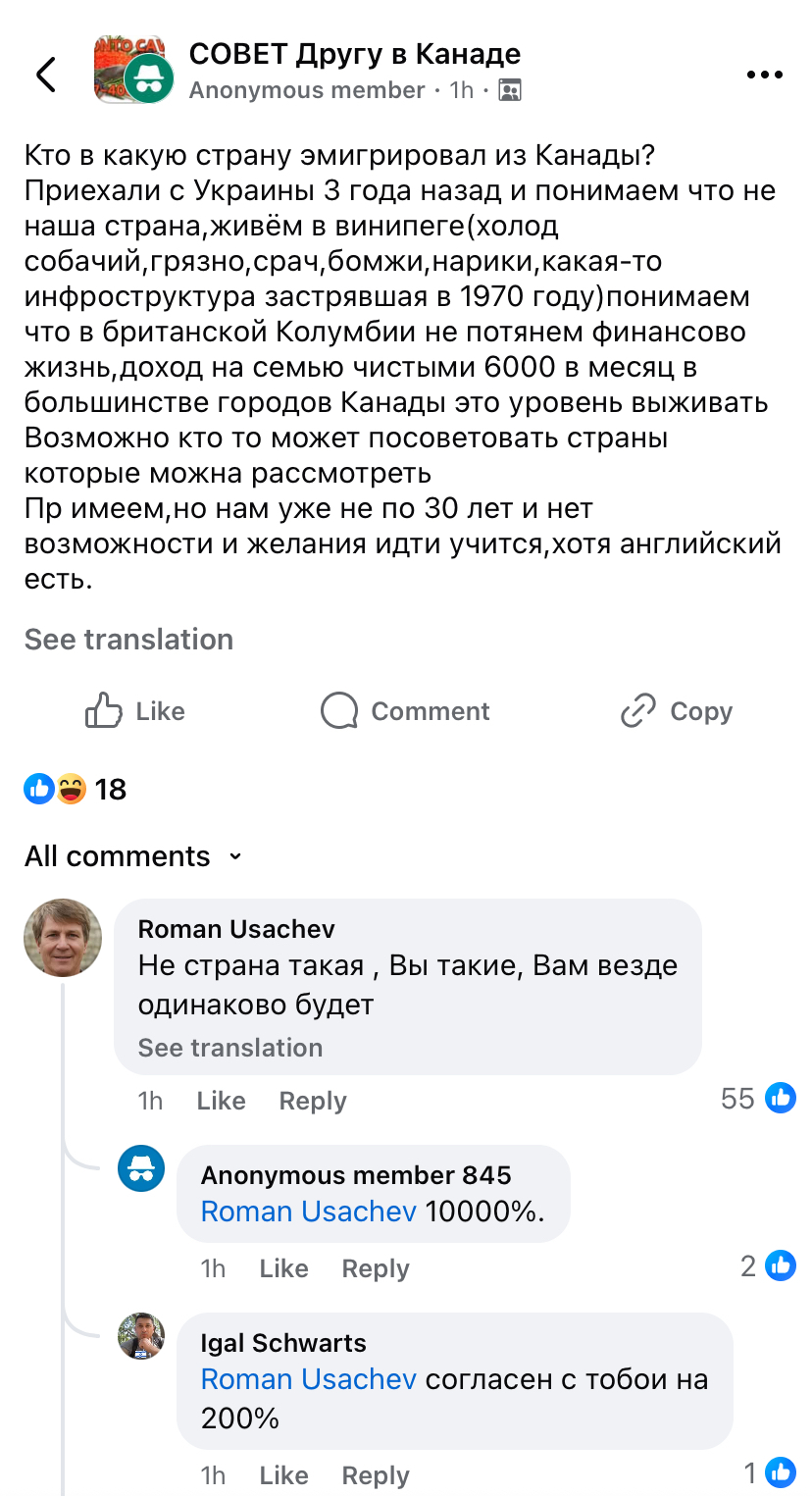Open Roman Usachev mention in Igal's reply

(x=308, y=1379)
